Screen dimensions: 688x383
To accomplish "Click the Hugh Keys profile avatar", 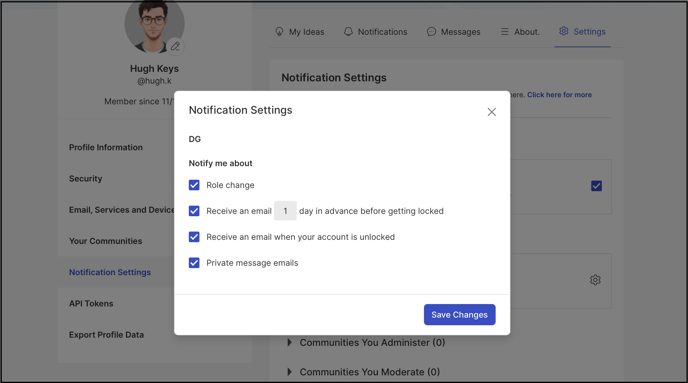I will (x=154, y=25).
